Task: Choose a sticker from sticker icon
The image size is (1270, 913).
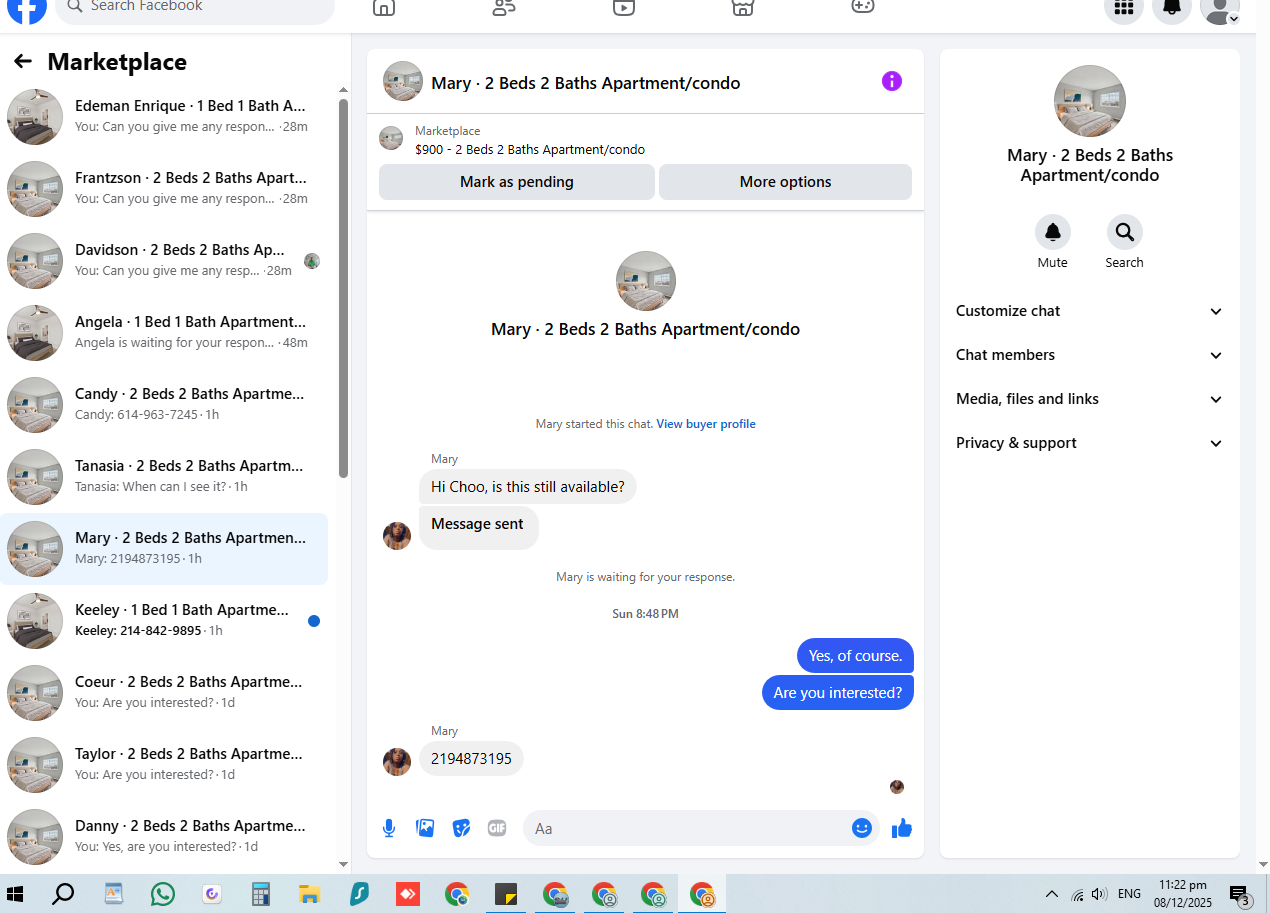Action: (x=461, y=828)
